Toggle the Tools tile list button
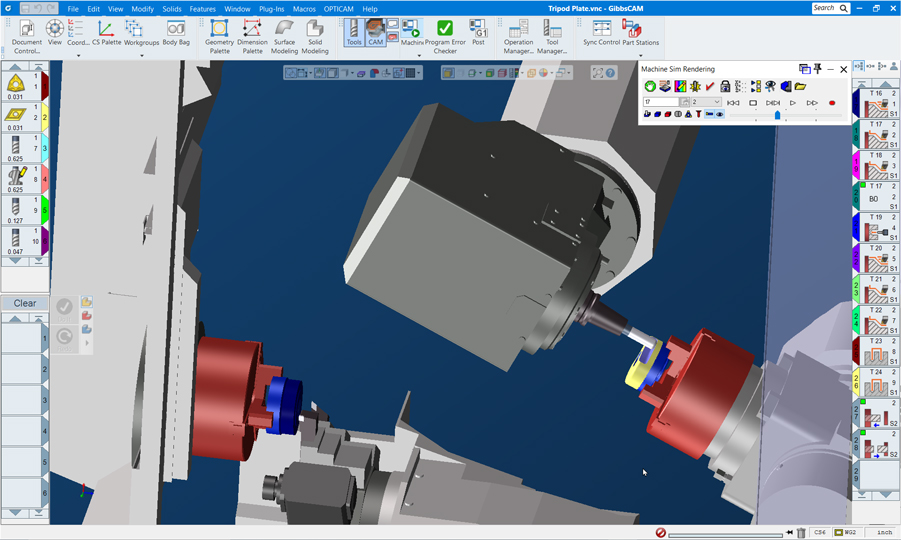The image size is (901, 540). (x=354, y=33)
